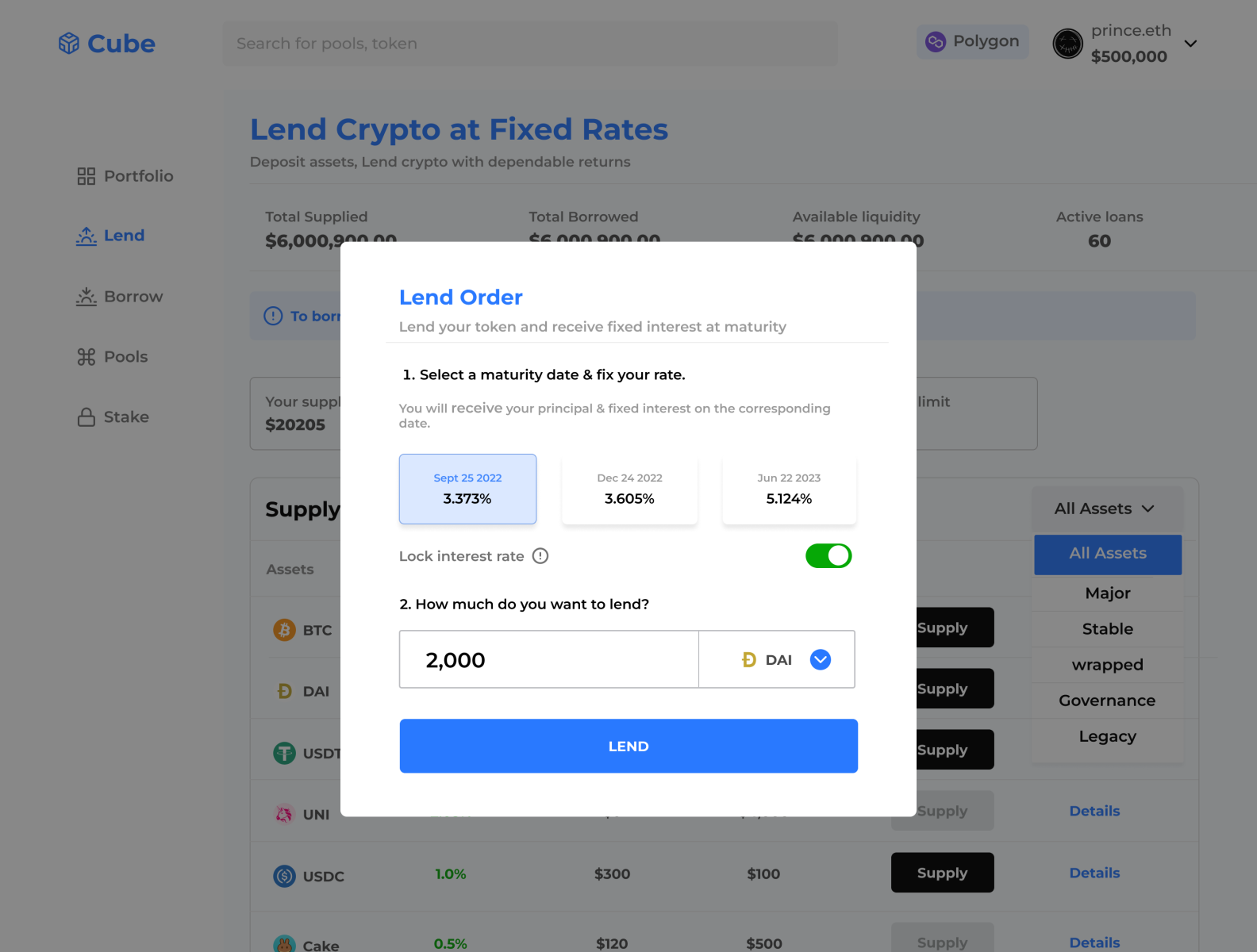Image resolution: width=1257 pixels, height=952 pixels.
Task: Click the BTC token icon
Action: tap(283, 629)
